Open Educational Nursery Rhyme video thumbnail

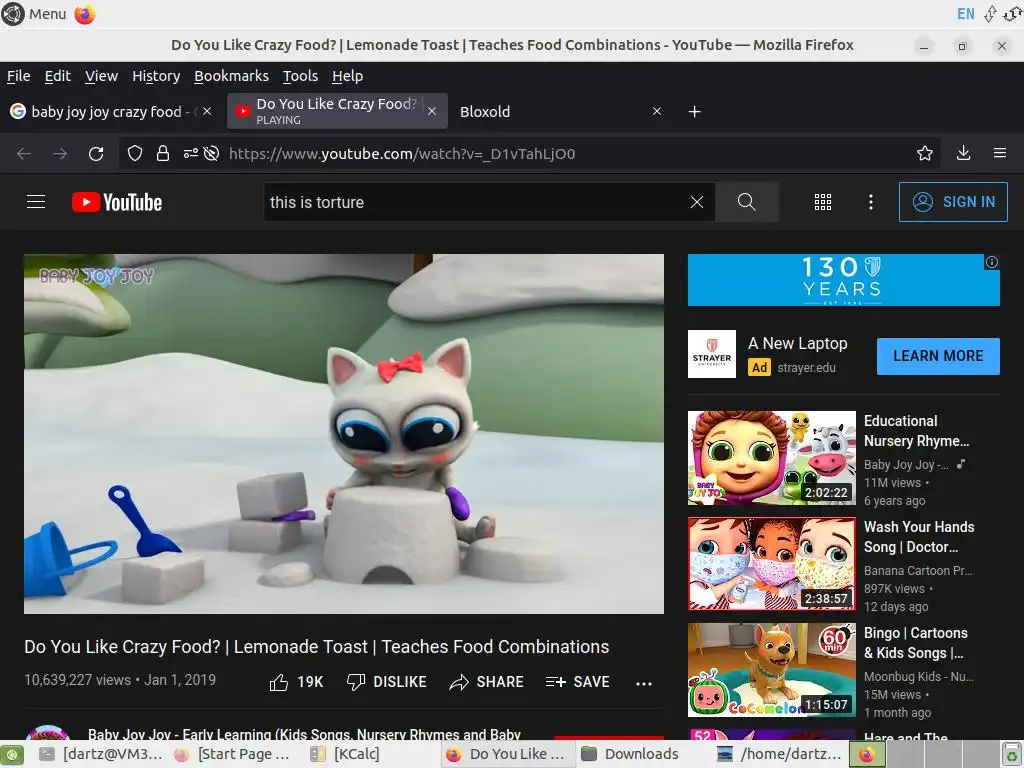(x=772, y=458)
